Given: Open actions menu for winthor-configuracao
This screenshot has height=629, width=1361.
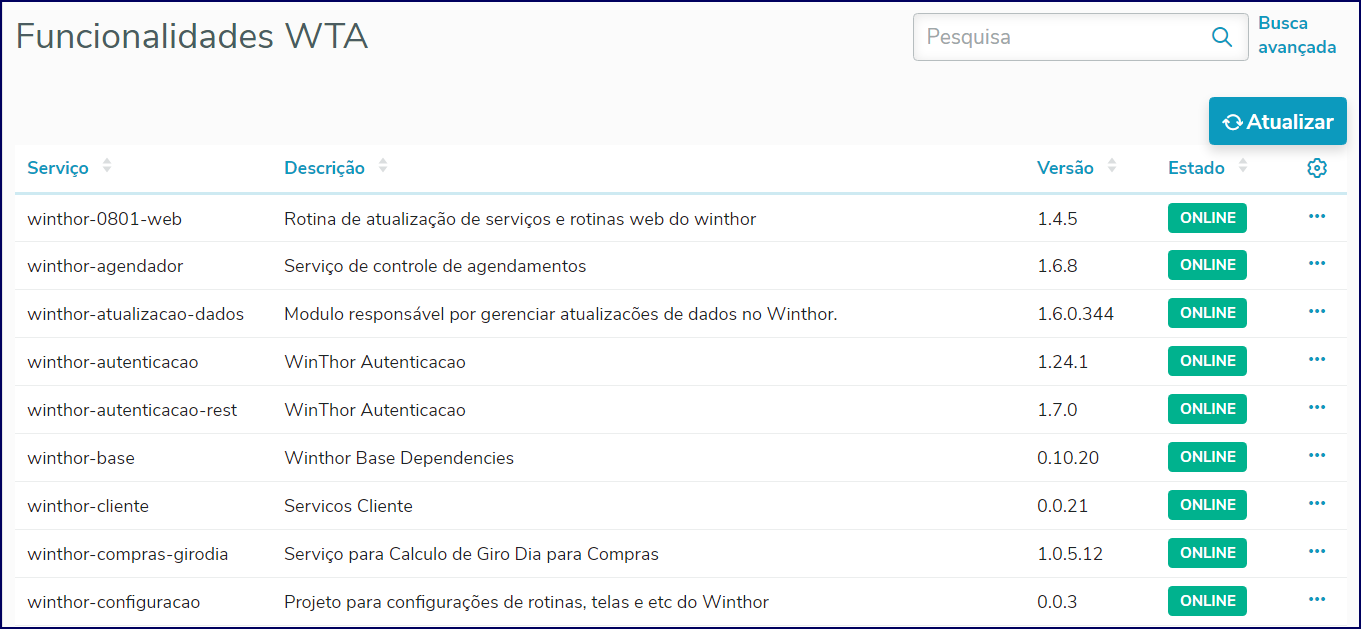Looking at the screenshot, I should [1316, 600].
